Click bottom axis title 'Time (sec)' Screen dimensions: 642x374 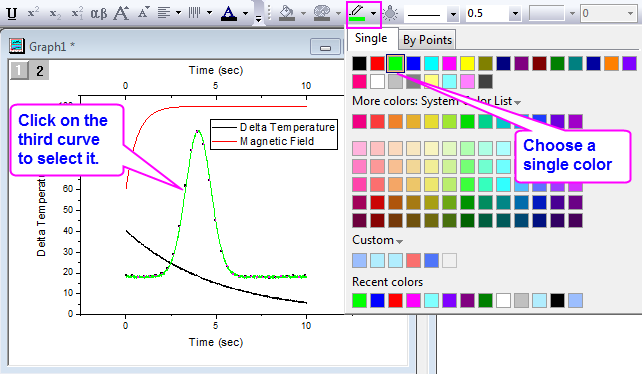(x=216, y=342)
